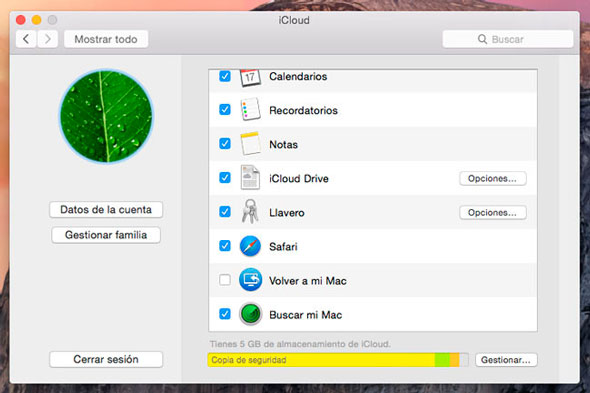Click the Volver a mi Mac label
The height and width of the screenshot is (393, 590).
tap(308, 281)
